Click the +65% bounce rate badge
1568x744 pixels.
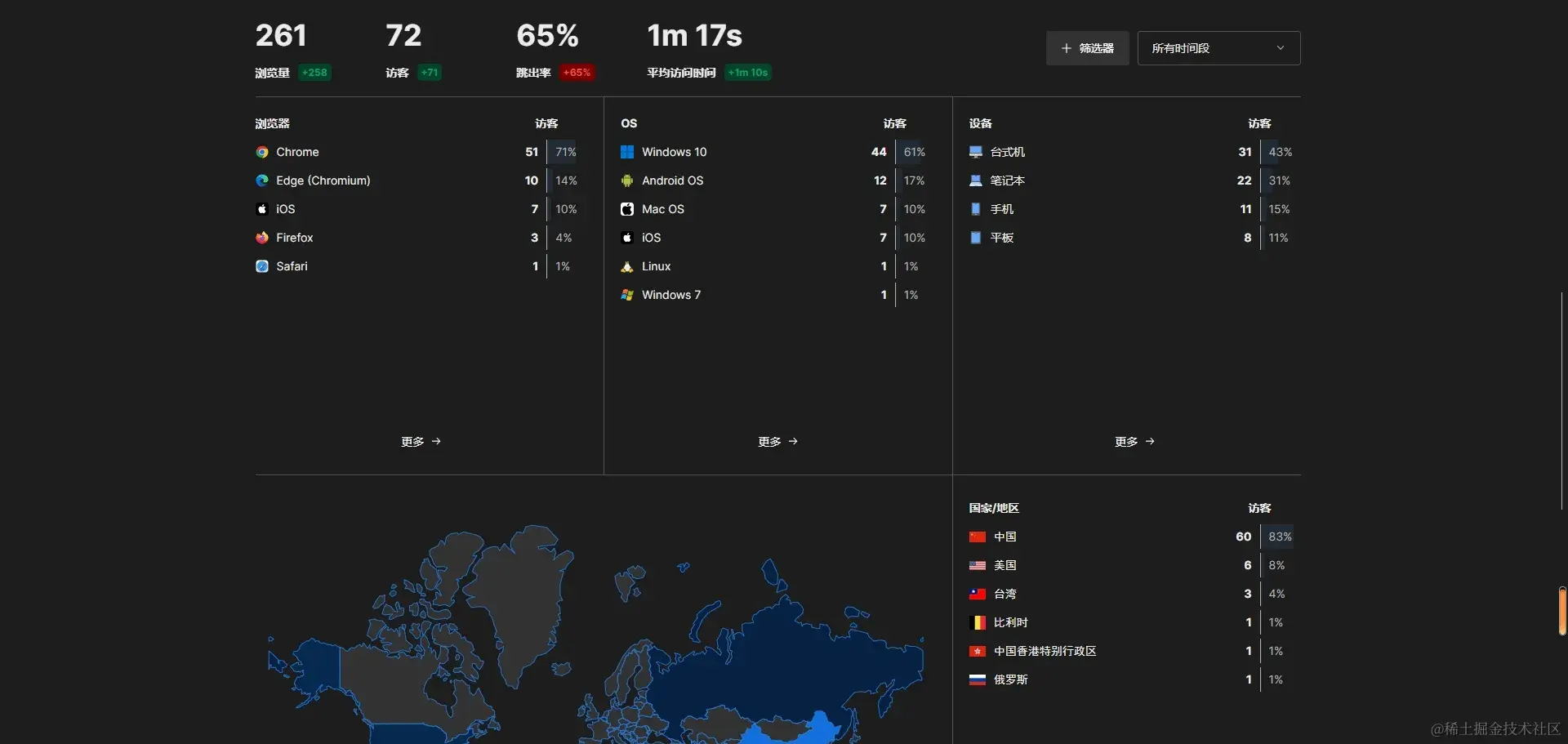pyautogui.click(x=577, y=73)
